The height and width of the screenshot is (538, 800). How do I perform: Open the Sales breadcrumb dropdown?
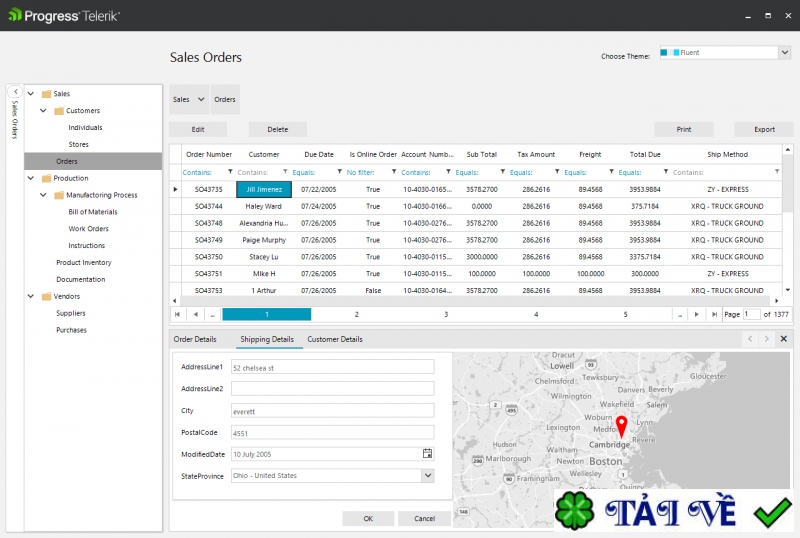(x=201, y=100)
